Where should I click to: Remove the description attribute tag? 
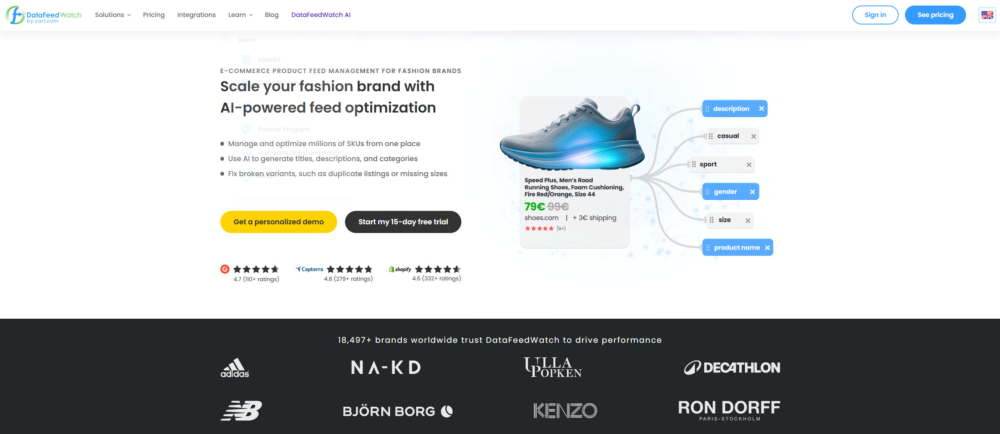[761, 109]
